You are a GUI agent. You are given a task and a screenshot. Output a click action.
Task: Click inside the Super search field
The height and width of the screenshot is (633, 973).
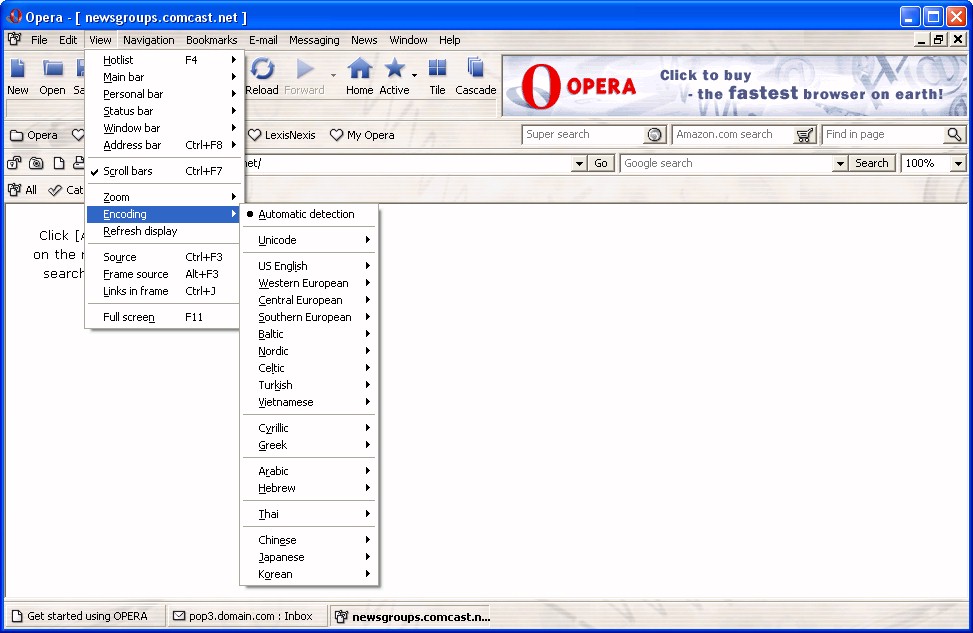tap(583, 135)
